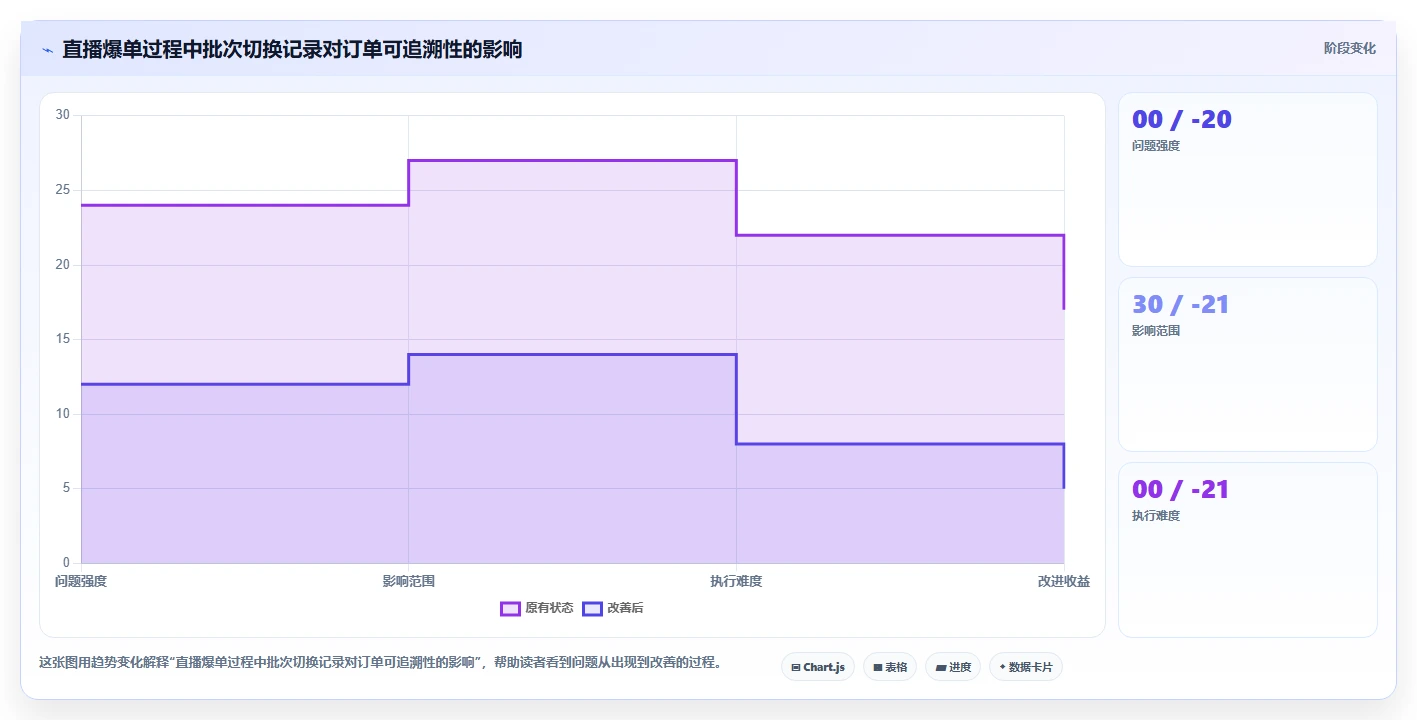Open the 问题强度 data card
Image resolution: width=1417 pixels, height=720 pixels.
1247,180
